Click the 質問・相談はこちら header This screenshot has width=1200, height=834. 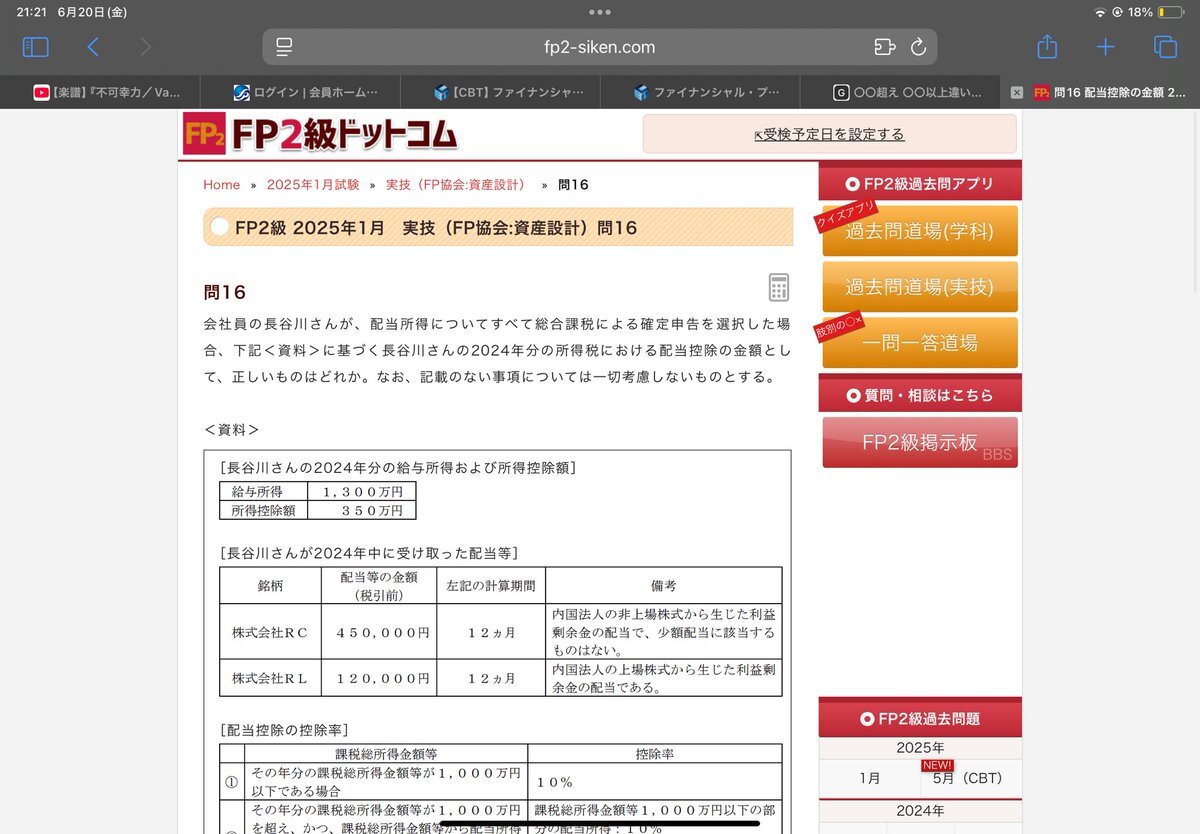pyautogui.click(x=920, y=395)
